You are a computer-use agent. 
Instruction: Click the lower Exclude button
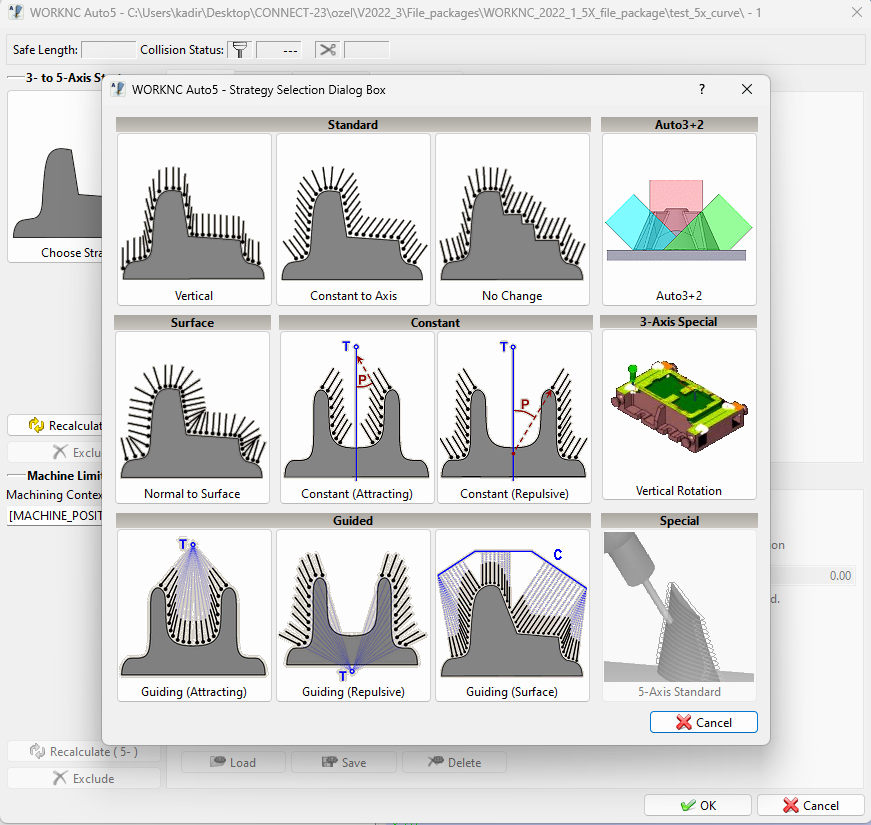(84, 778)
